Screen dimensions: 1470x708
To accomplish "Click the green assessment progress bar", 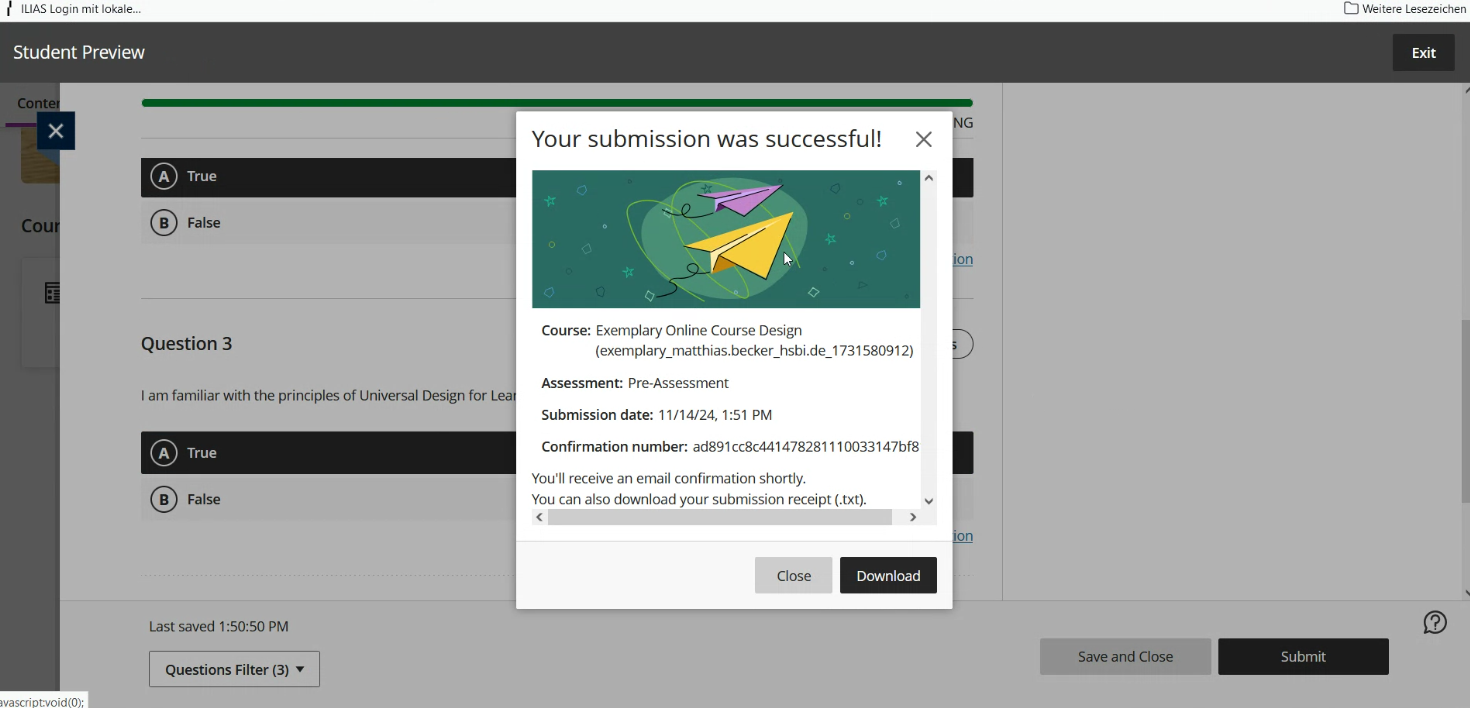I will click(x=557, y=102).
